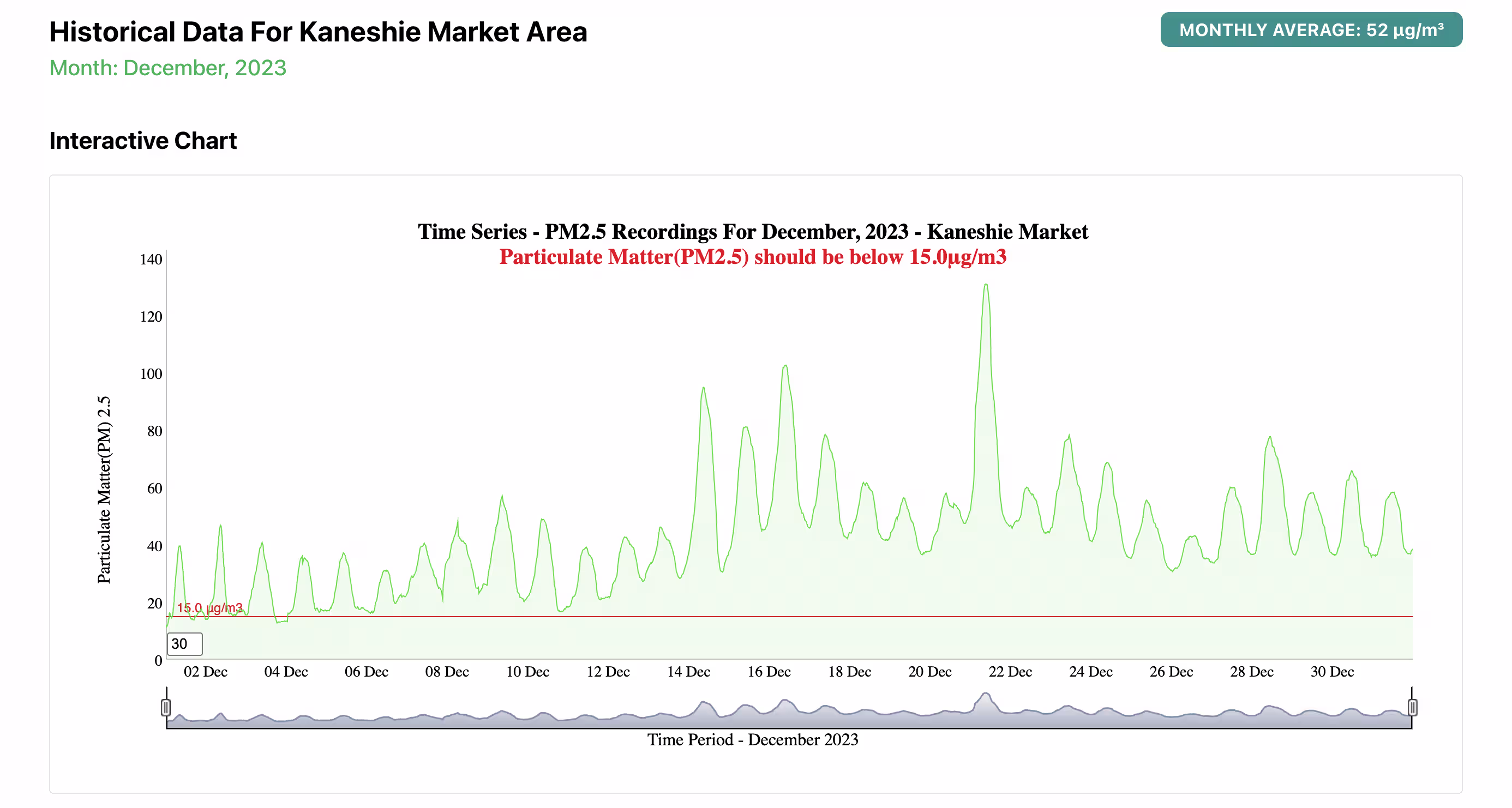This screenshot has height=808, width=1512.
Task: Click the 'Month: December, 2023' green text
Action: point(168,68)
